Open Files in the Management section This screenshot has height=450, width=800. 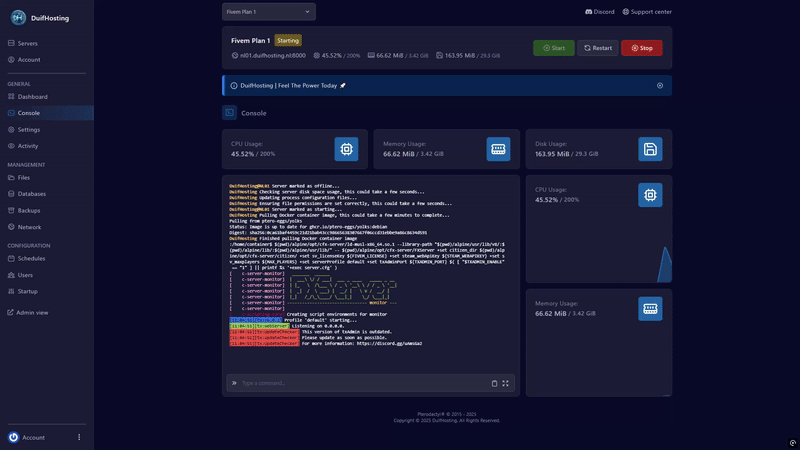(24, 177)
